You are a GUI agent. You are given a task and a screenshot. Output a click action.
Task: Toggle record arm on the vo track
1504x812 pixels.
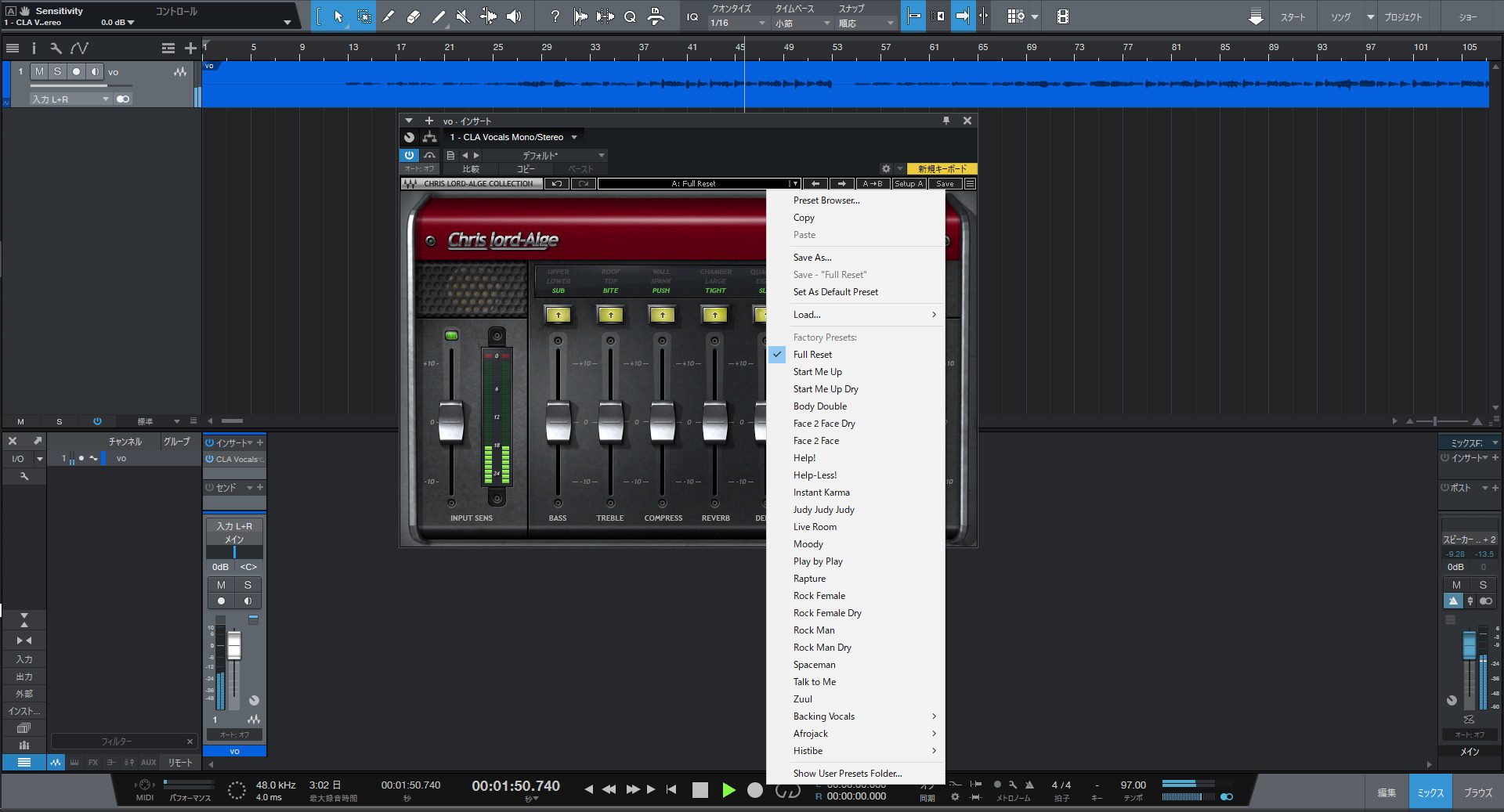coord(76,71)
